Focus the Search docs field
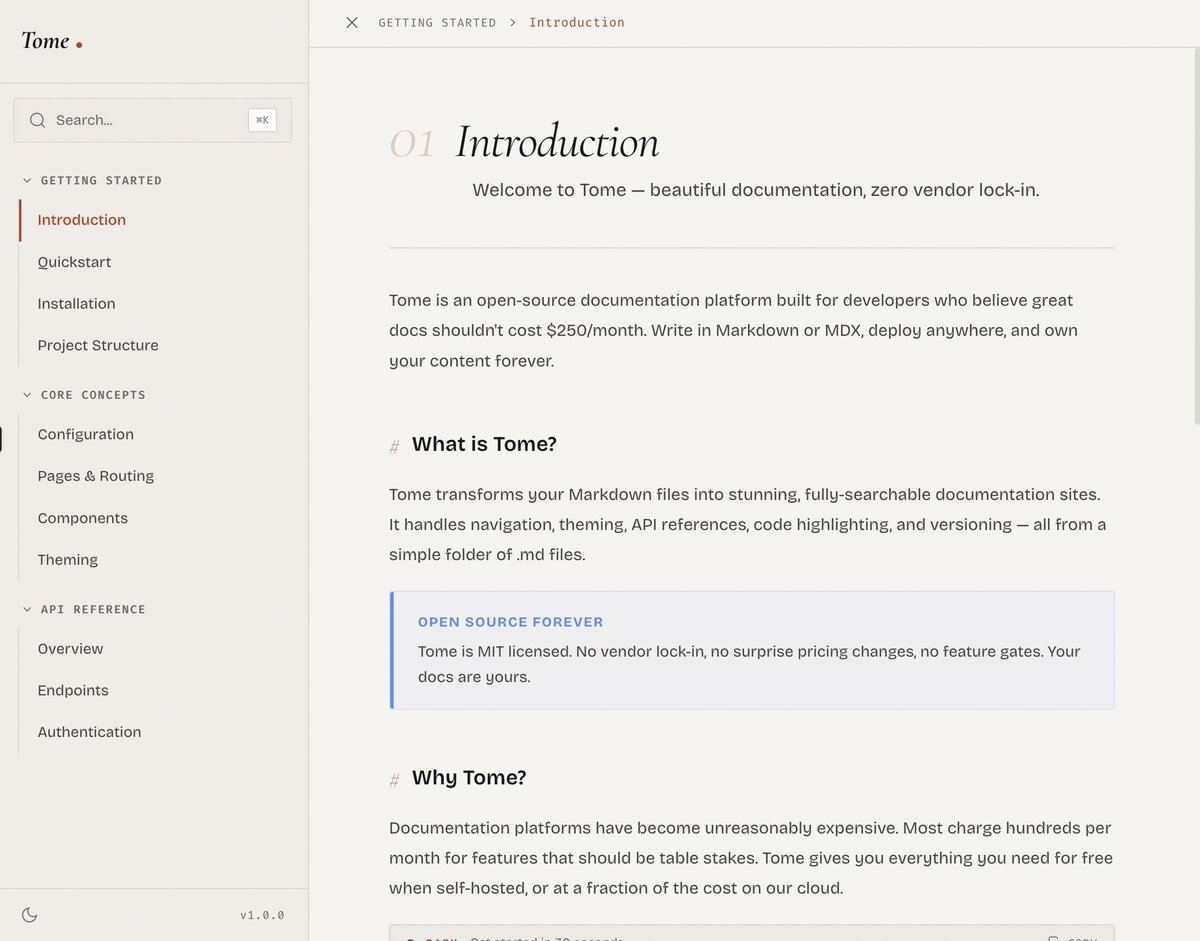The image size is (1200, 941). click(152, 120)
